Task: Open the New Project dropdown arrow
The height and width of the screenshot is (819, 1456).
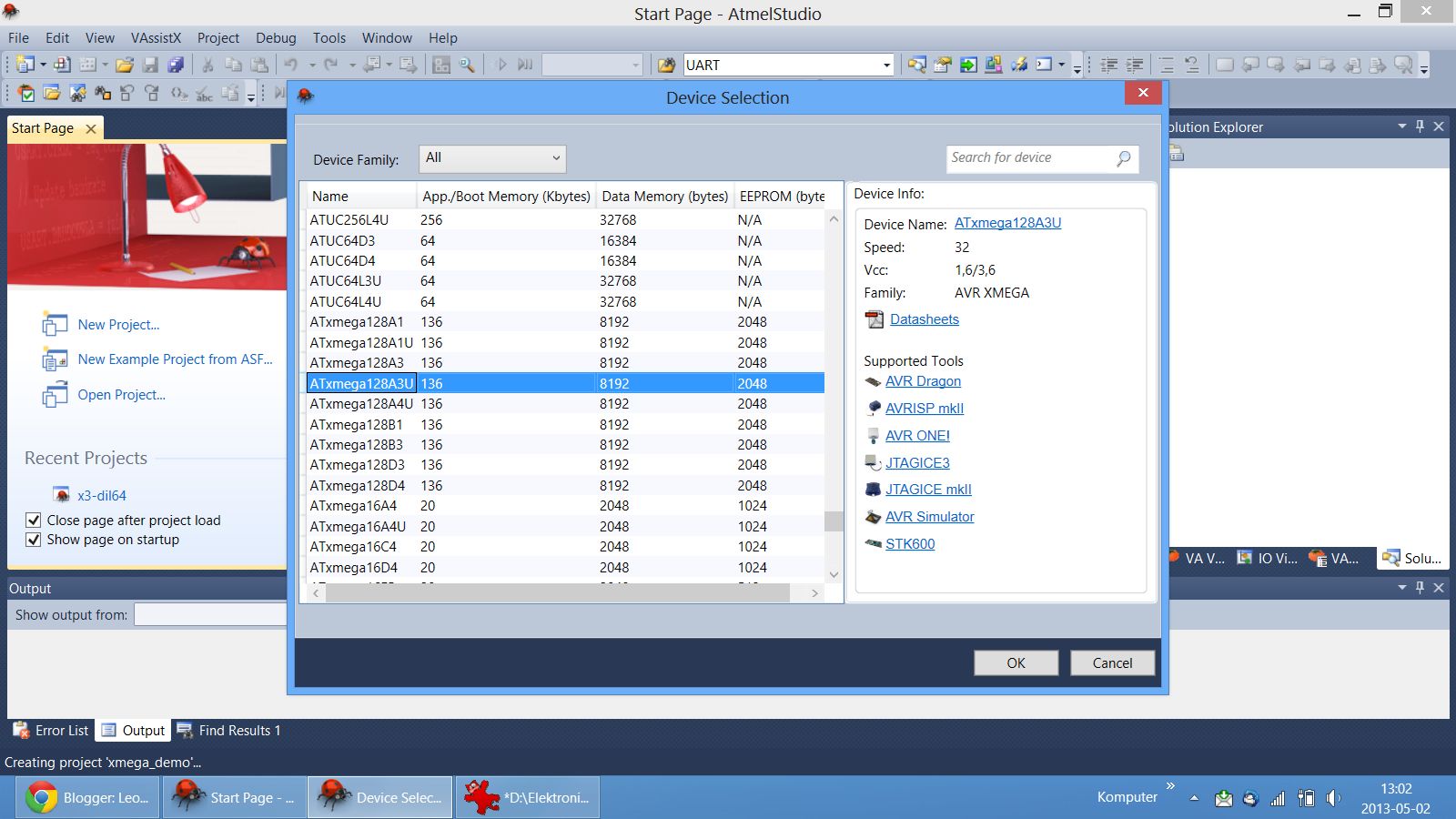Action: [x=43, y=65]
